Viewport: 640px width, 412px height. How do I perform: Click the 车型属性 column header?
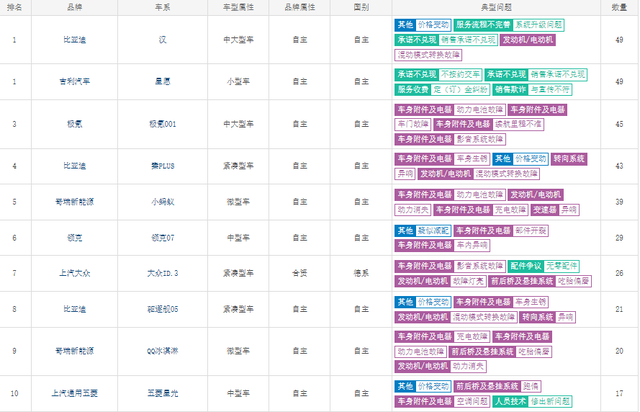238,7
